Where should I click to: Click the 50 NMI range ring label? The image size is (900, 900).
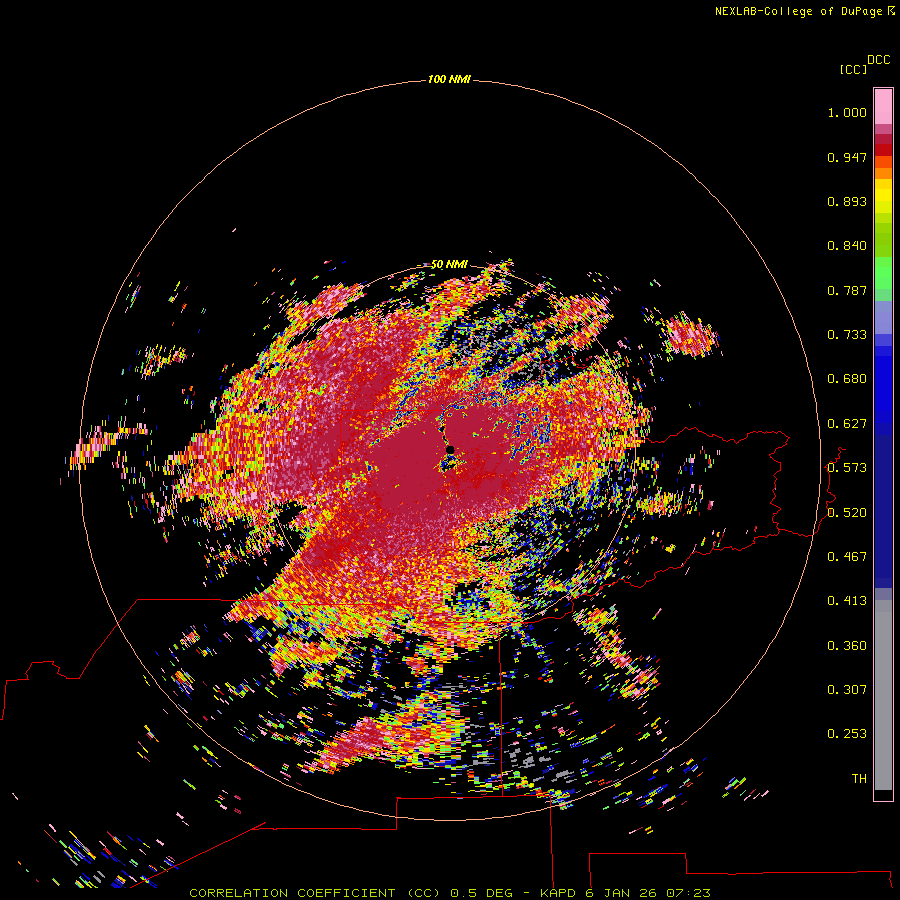coord(449,265)
